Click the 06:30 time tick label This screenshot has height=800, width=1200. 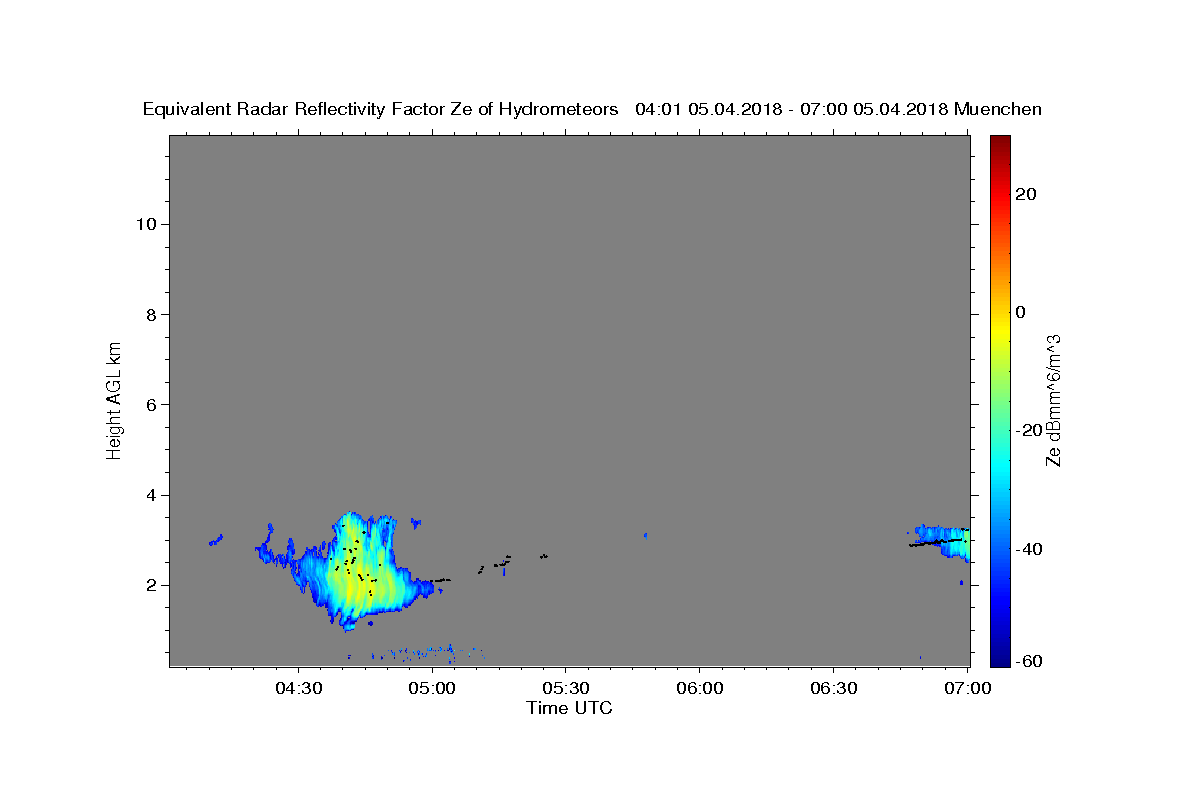(834, 688)
